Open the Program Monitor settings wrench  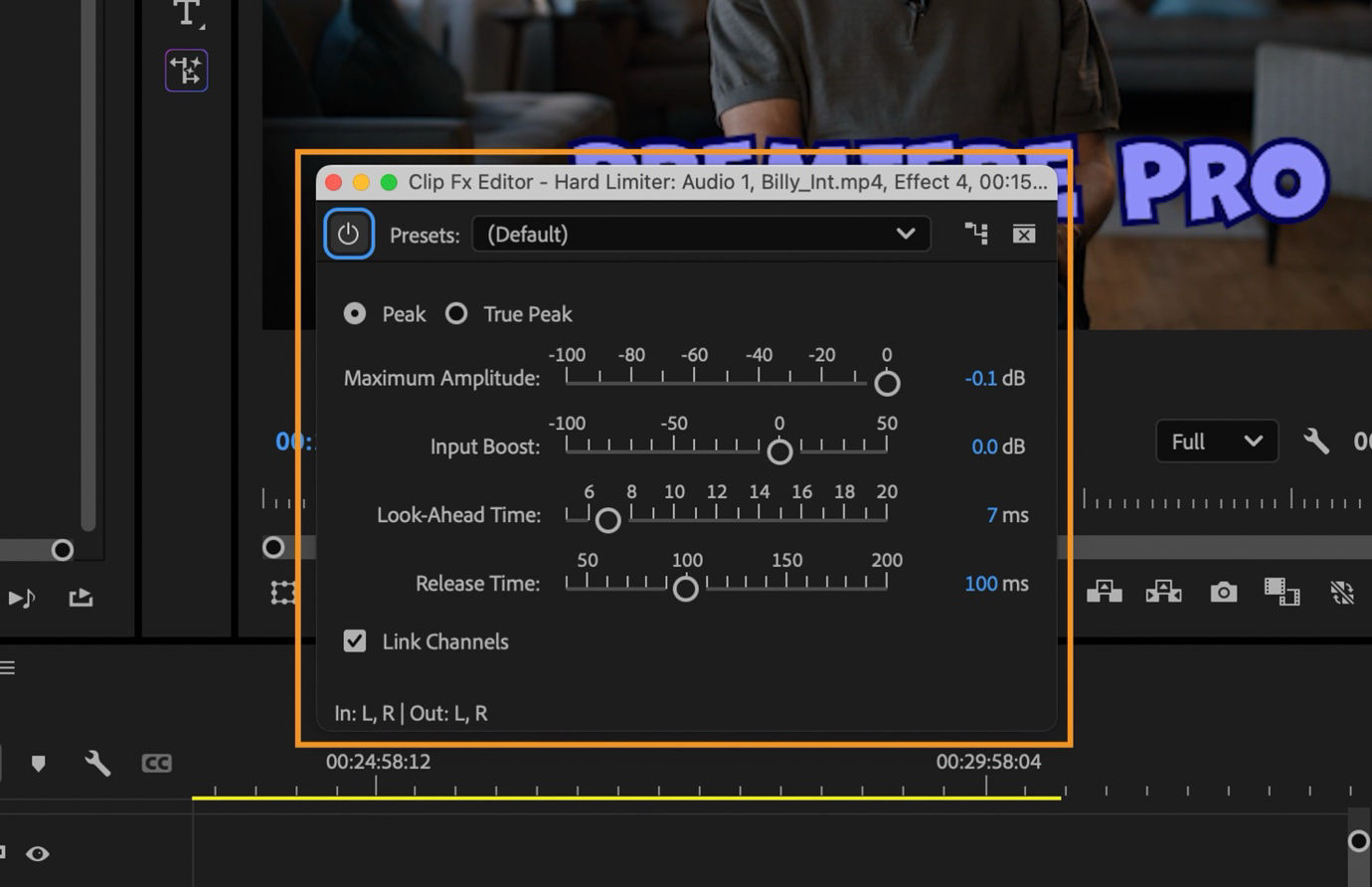(1316, 441)
